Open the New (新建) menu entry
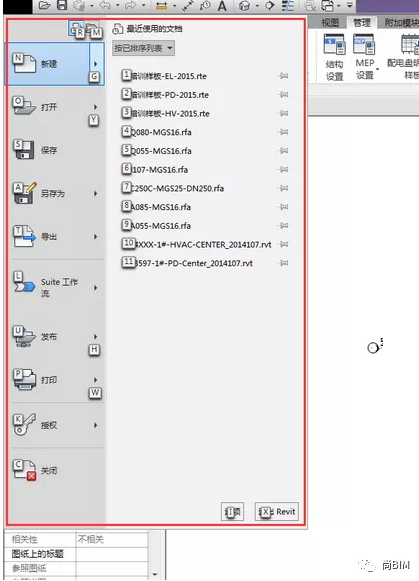Image resolution: width=419 pixels, height=581 pixels. tap(47, 64)
